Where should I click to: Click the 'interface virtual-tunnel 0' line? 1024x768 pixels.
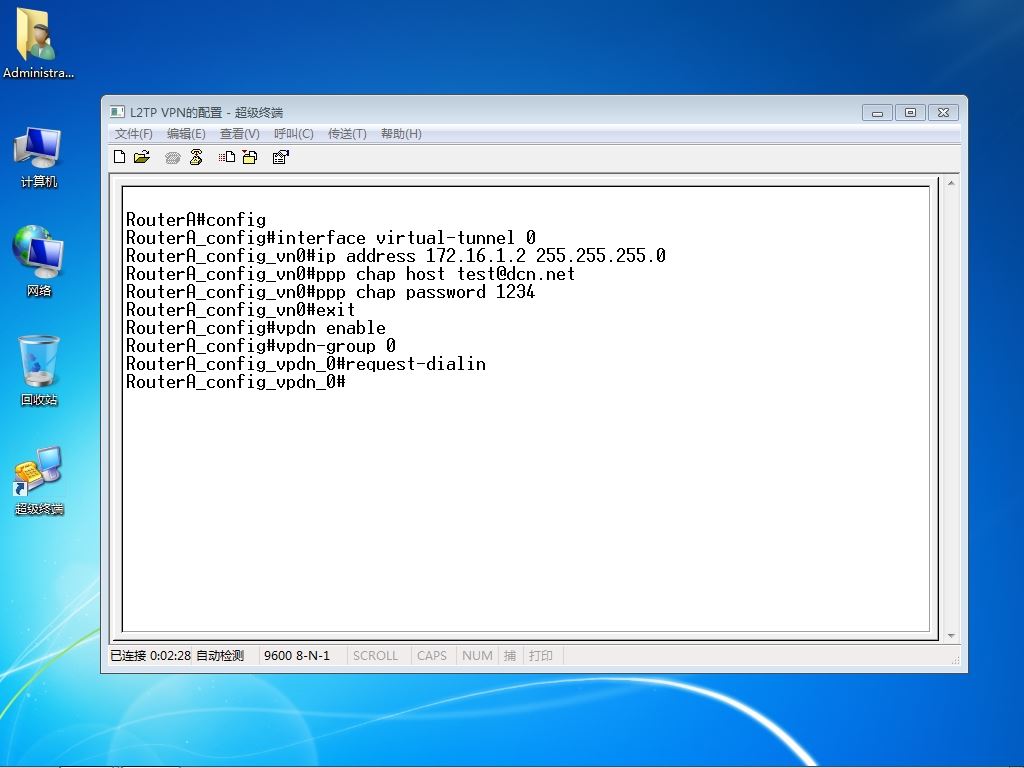(330, 238)
